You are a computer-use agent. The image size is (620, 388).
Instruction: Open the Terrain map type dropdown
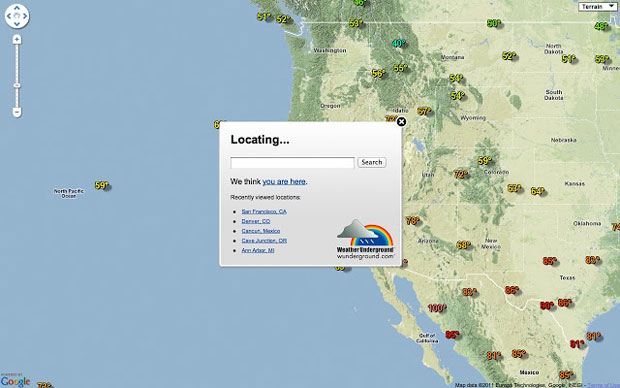(x=598, y=7)
